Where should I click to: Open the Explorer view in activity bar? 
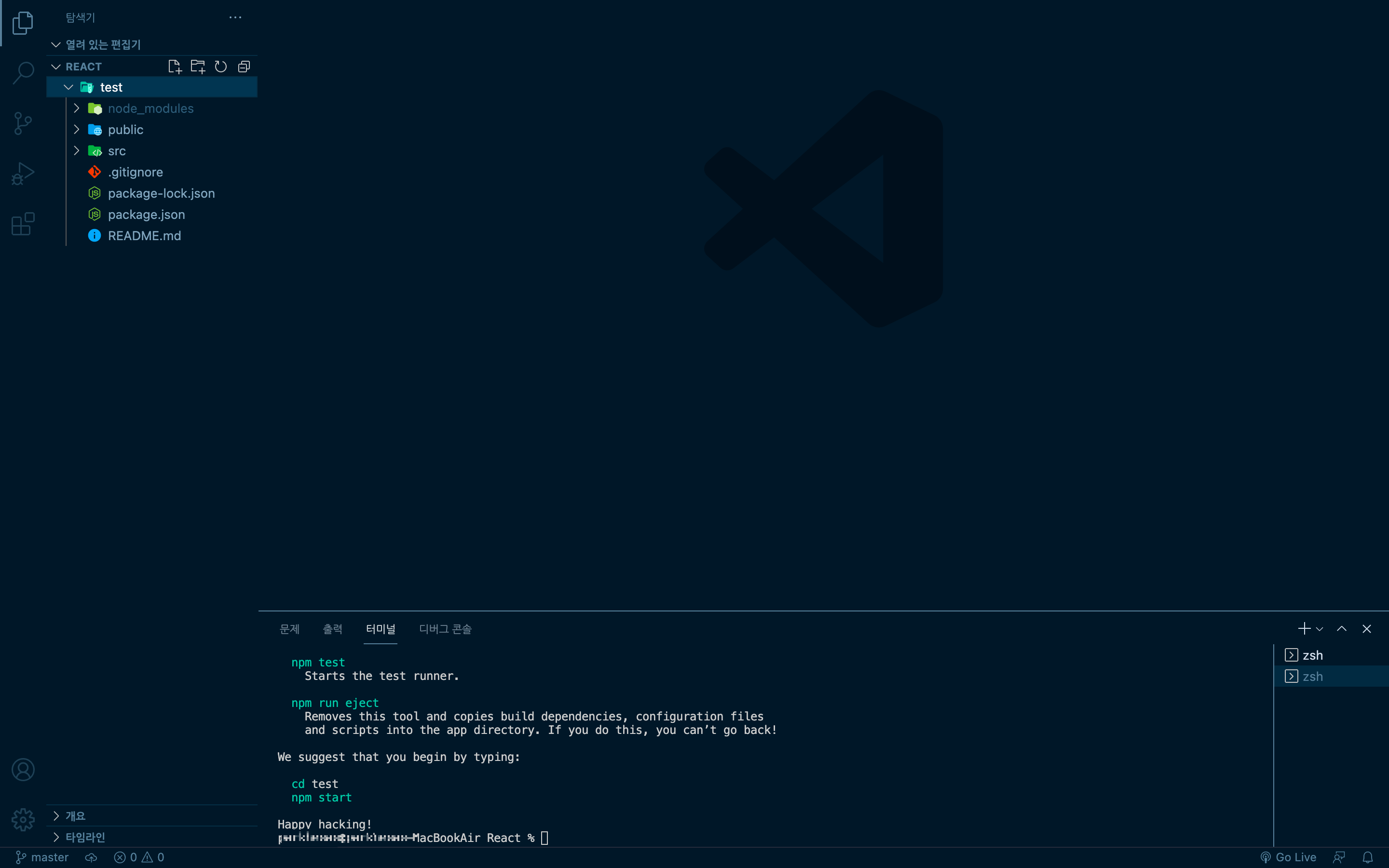tap(23, 23)
